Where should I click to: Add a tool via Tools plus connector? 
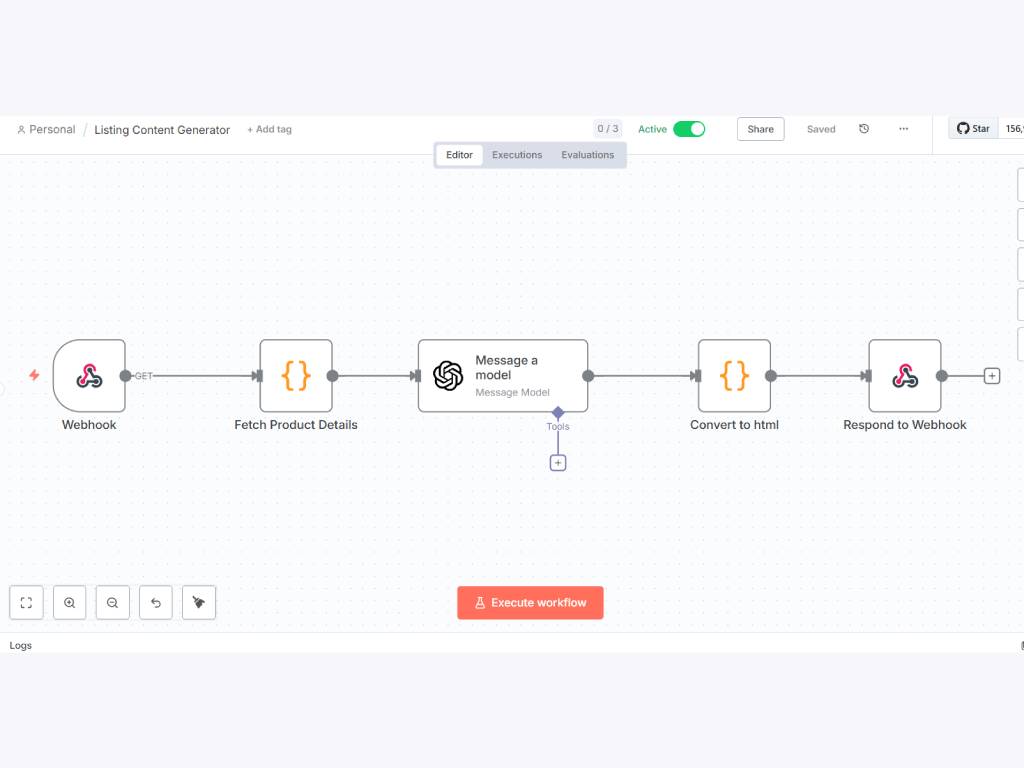point(558,463)
